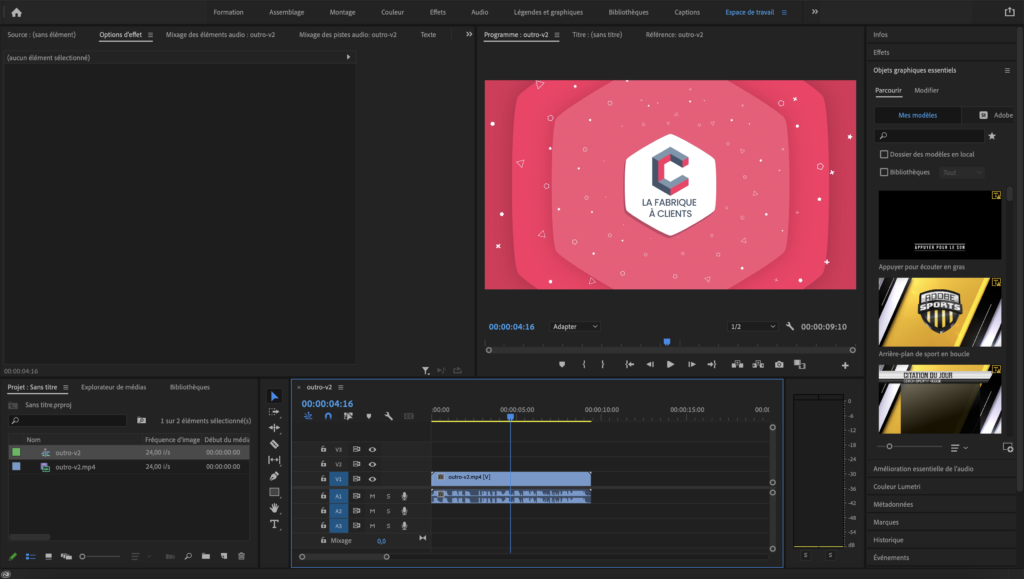The image size is (1024, 579).
Task: Choose the Ripple Edit tool
Action: coord(274,428)
